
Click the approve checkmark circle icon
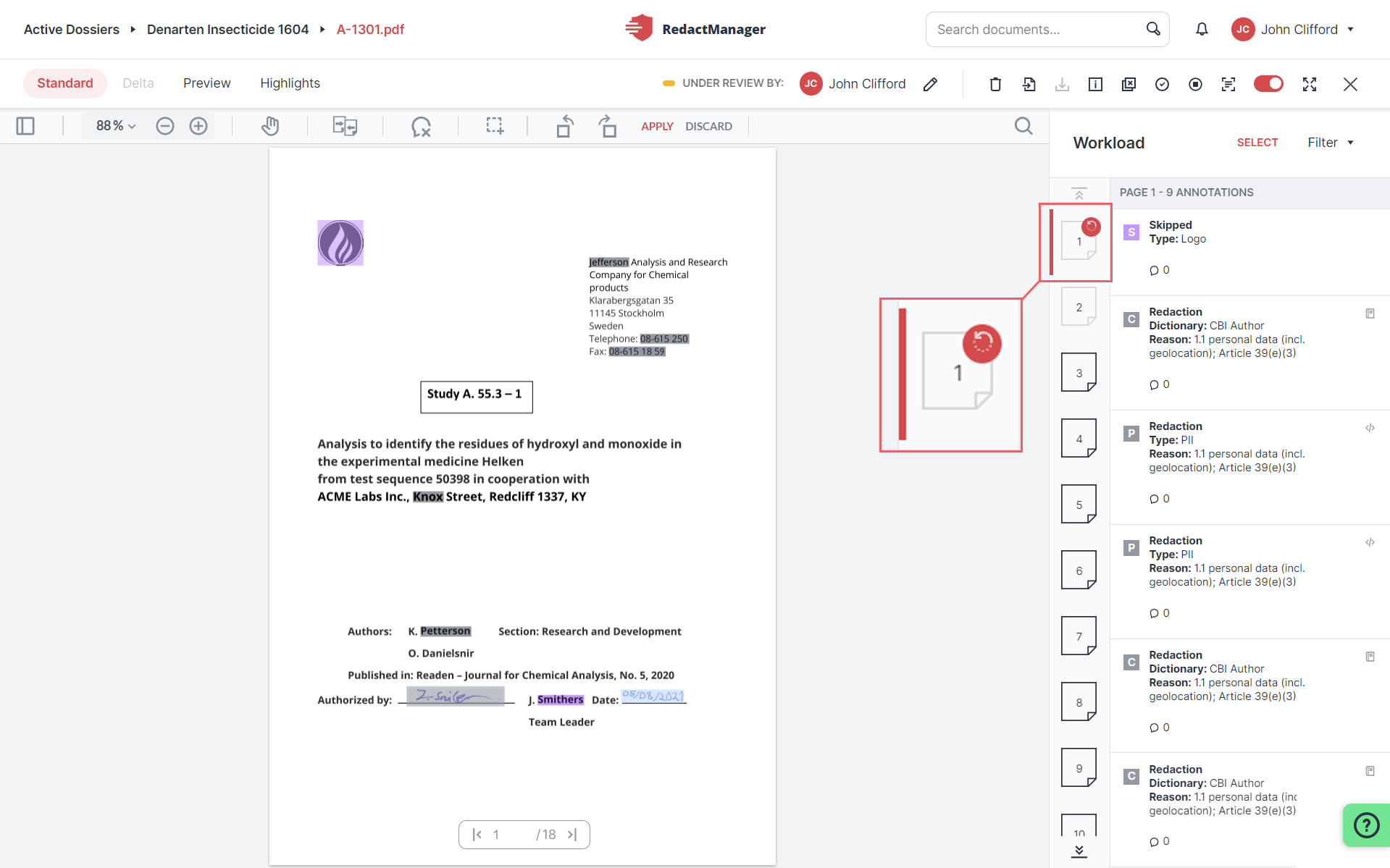(x=1162, y=84)
